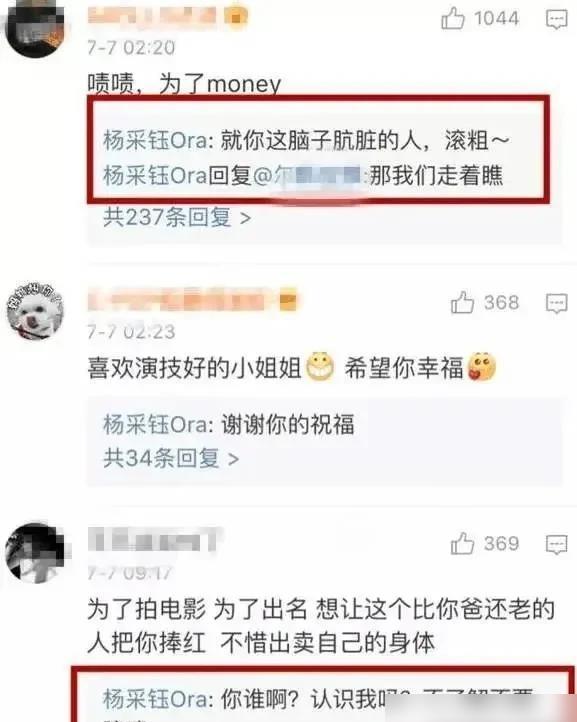Open blurred username of the second commenter
The width and height of the screenshot is (577, 722).
(x=192, y=300)
